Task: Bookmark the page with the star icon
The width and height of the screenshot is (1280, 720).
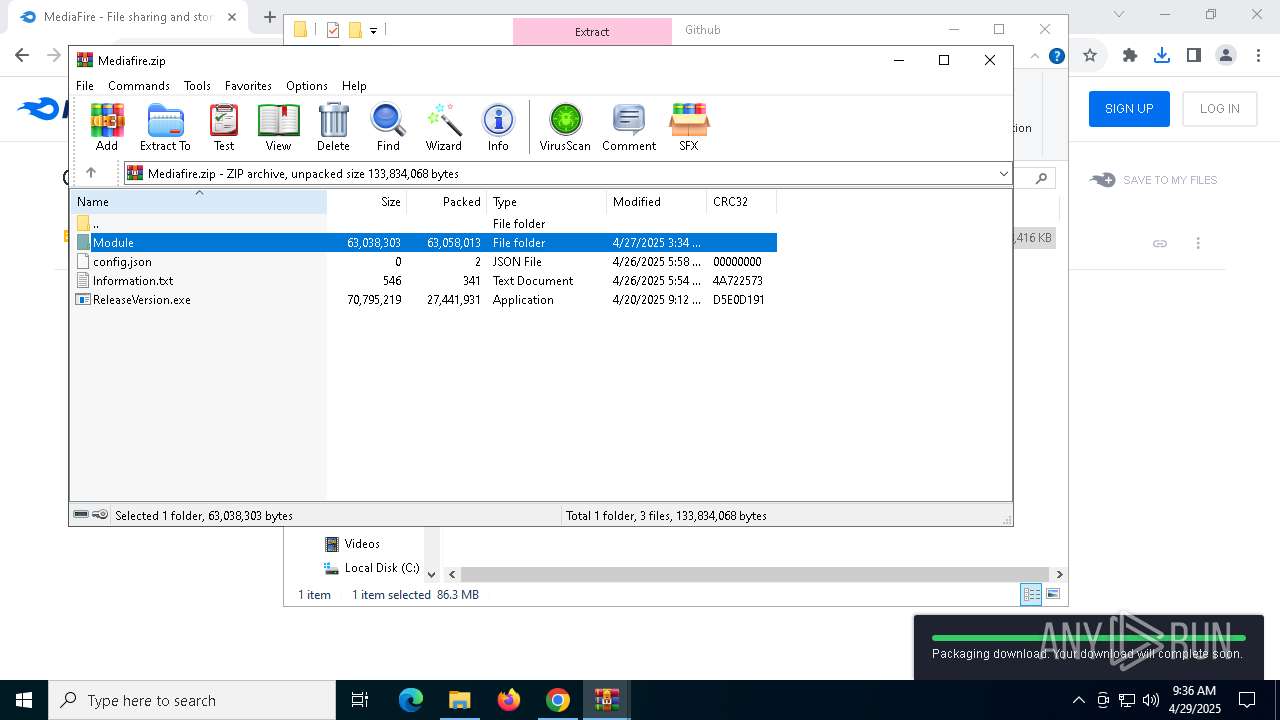Action: (1090, 56)
